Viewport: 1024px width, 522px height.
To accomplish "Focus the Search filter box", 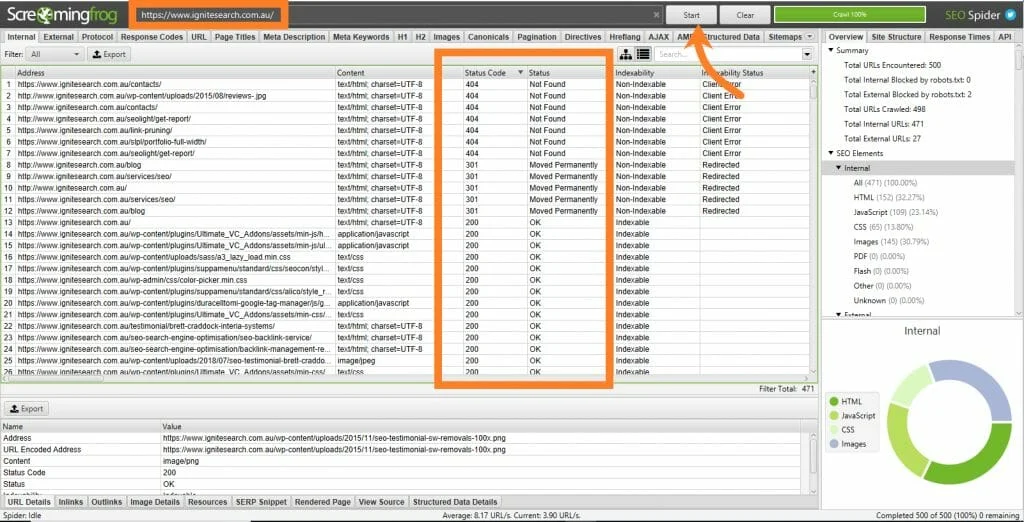I will 728,55.
